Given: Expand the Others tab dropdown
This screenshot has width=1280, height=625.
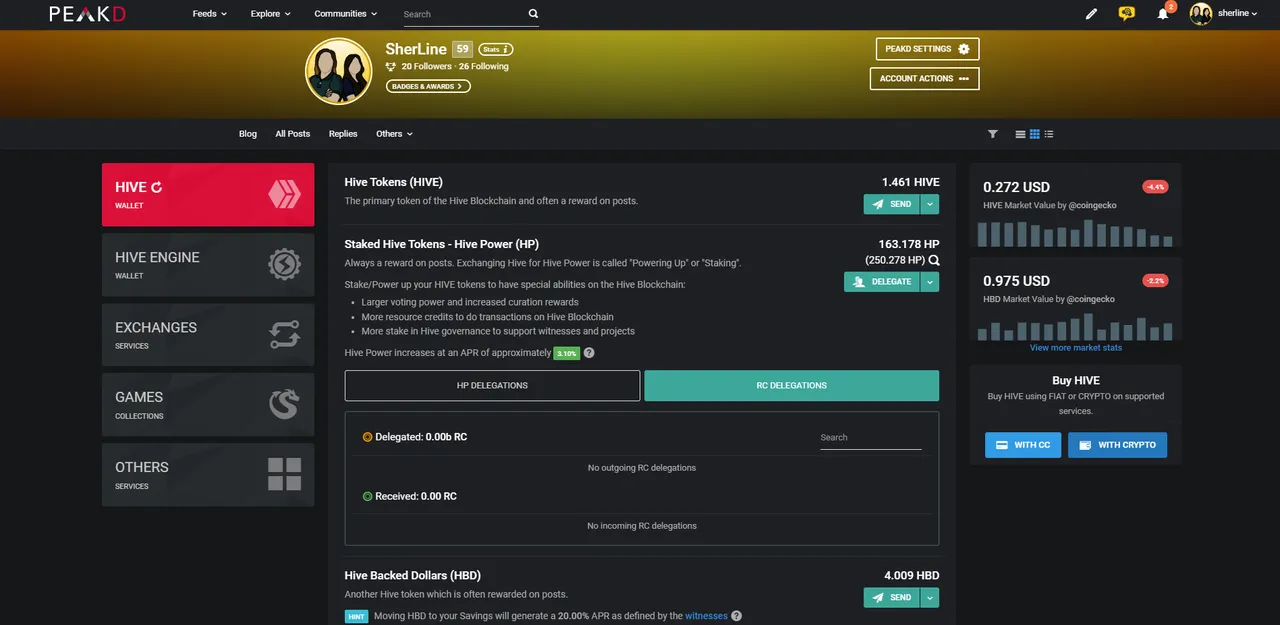Looking at the screenshot, I should pos(394,133).
